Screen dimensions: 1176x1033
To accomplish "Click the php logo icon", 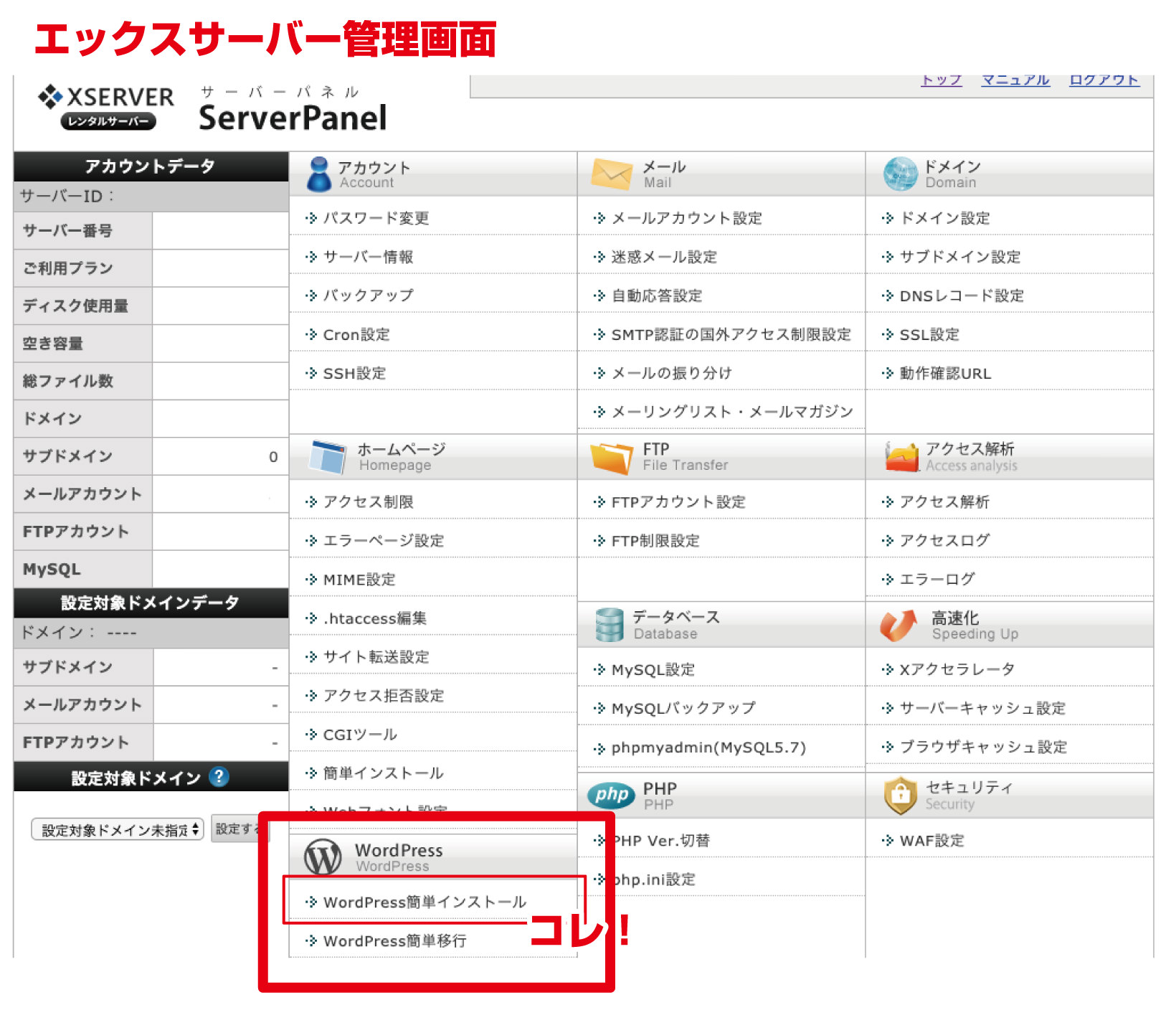I will click(x=611, y=795).
